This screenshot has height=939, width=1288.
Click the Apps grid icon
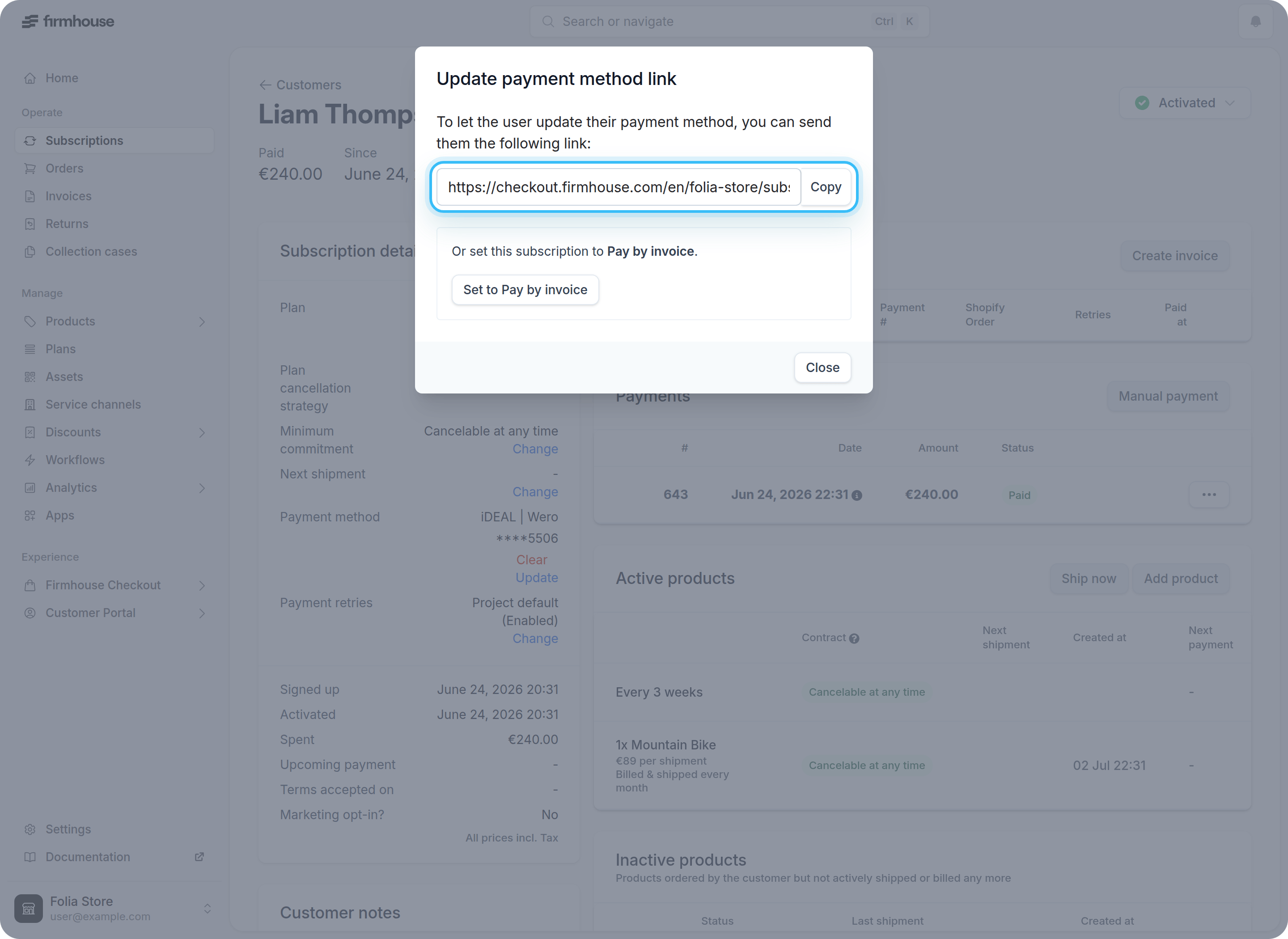pos(30,516)
